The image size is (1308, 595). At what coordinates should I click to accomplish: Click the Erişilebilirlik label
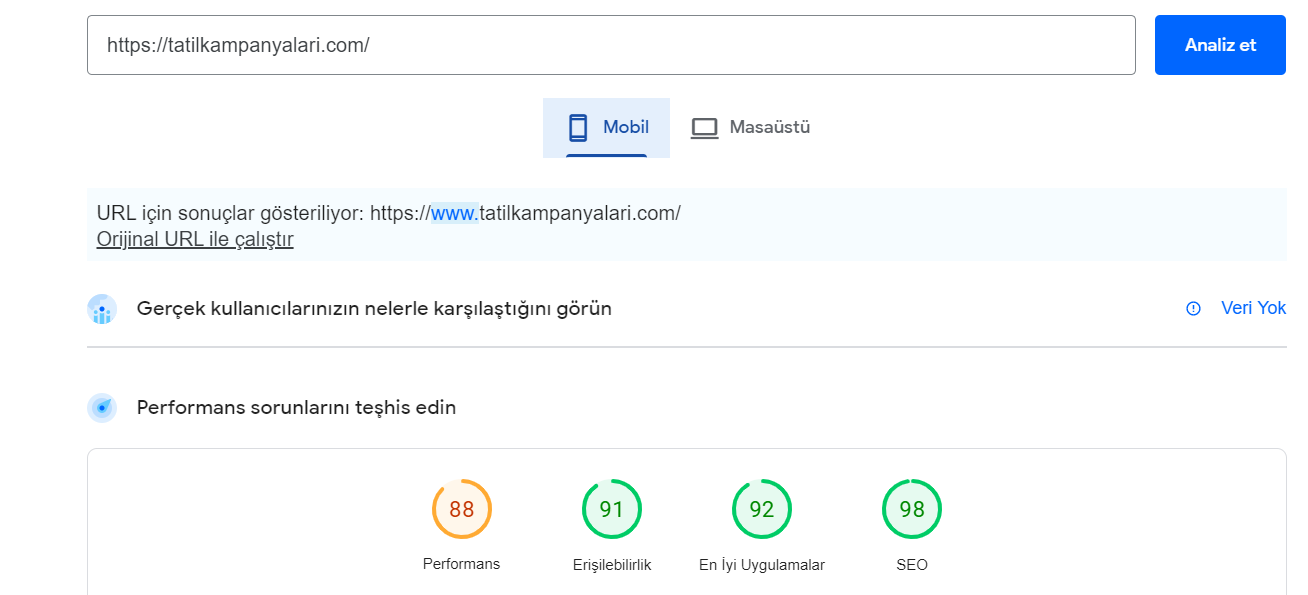coord(612,565)
